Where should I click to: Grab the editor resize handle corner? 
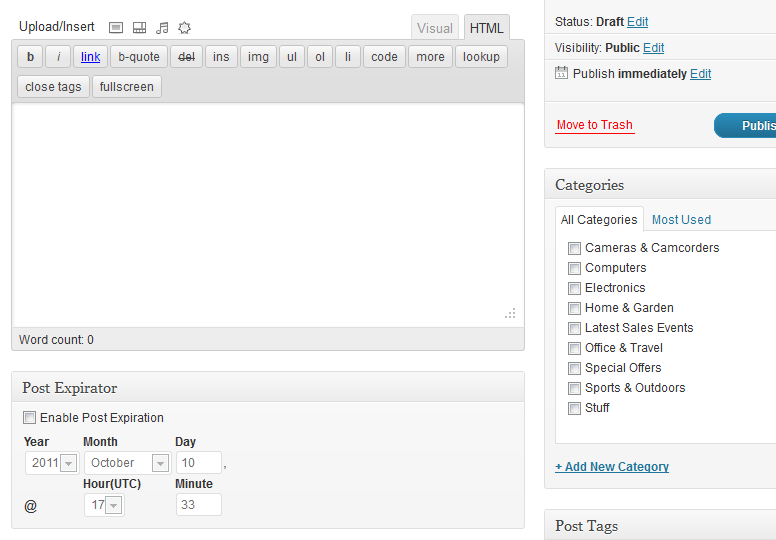click(x=510, y=313)
